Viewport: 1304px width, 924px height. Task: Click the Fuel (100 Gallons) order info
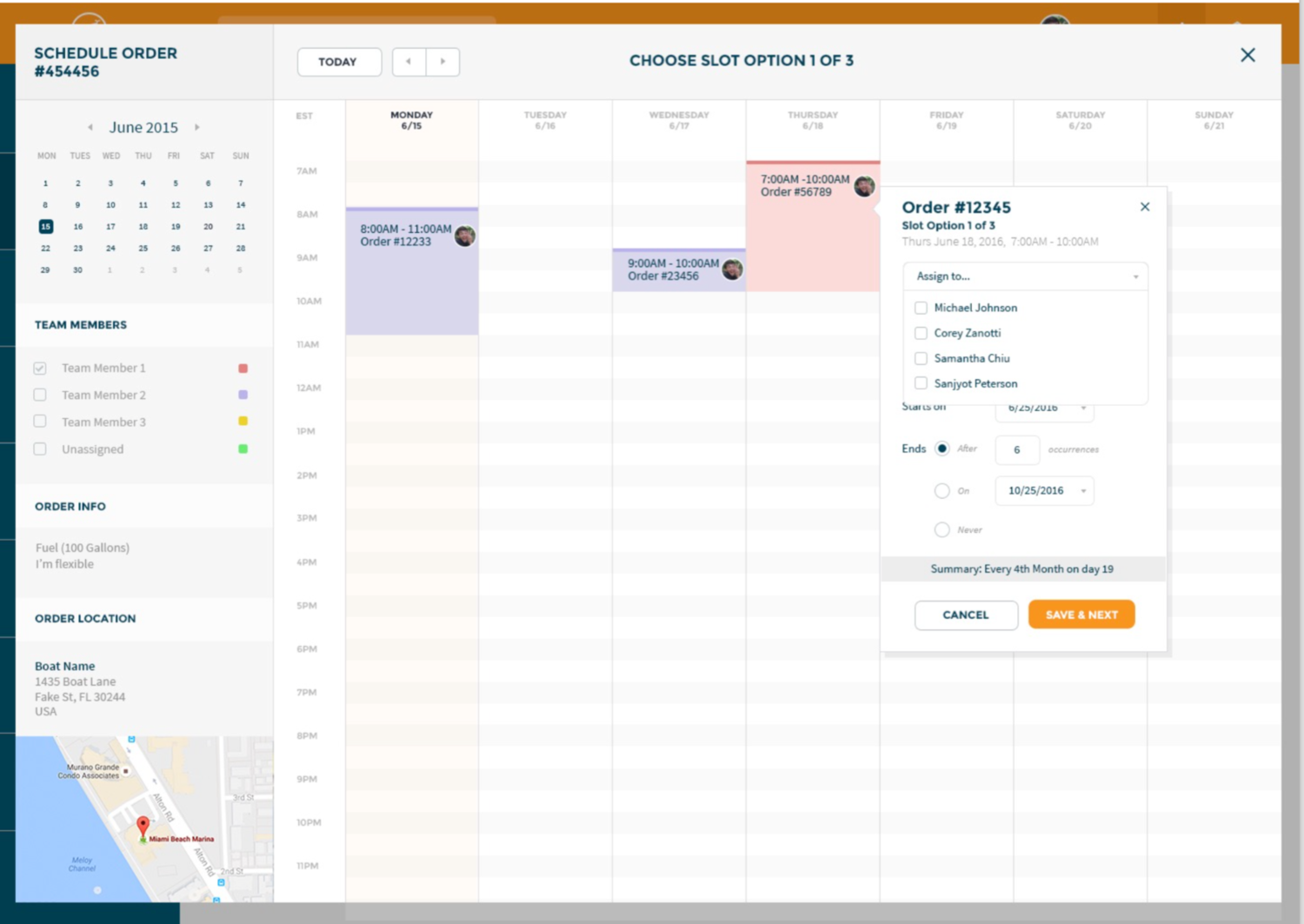tap(83, 548)
